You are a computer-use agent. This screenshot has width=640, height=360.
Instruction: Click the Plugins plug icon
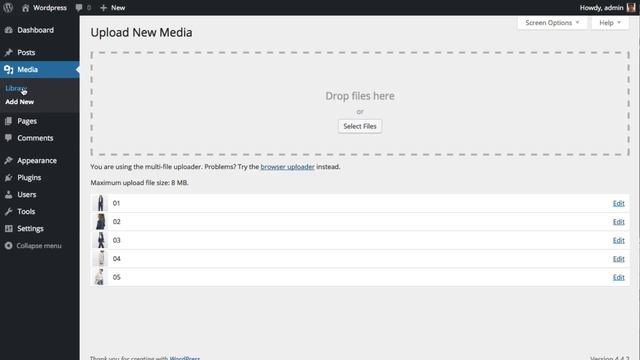[x=9, y=178]
